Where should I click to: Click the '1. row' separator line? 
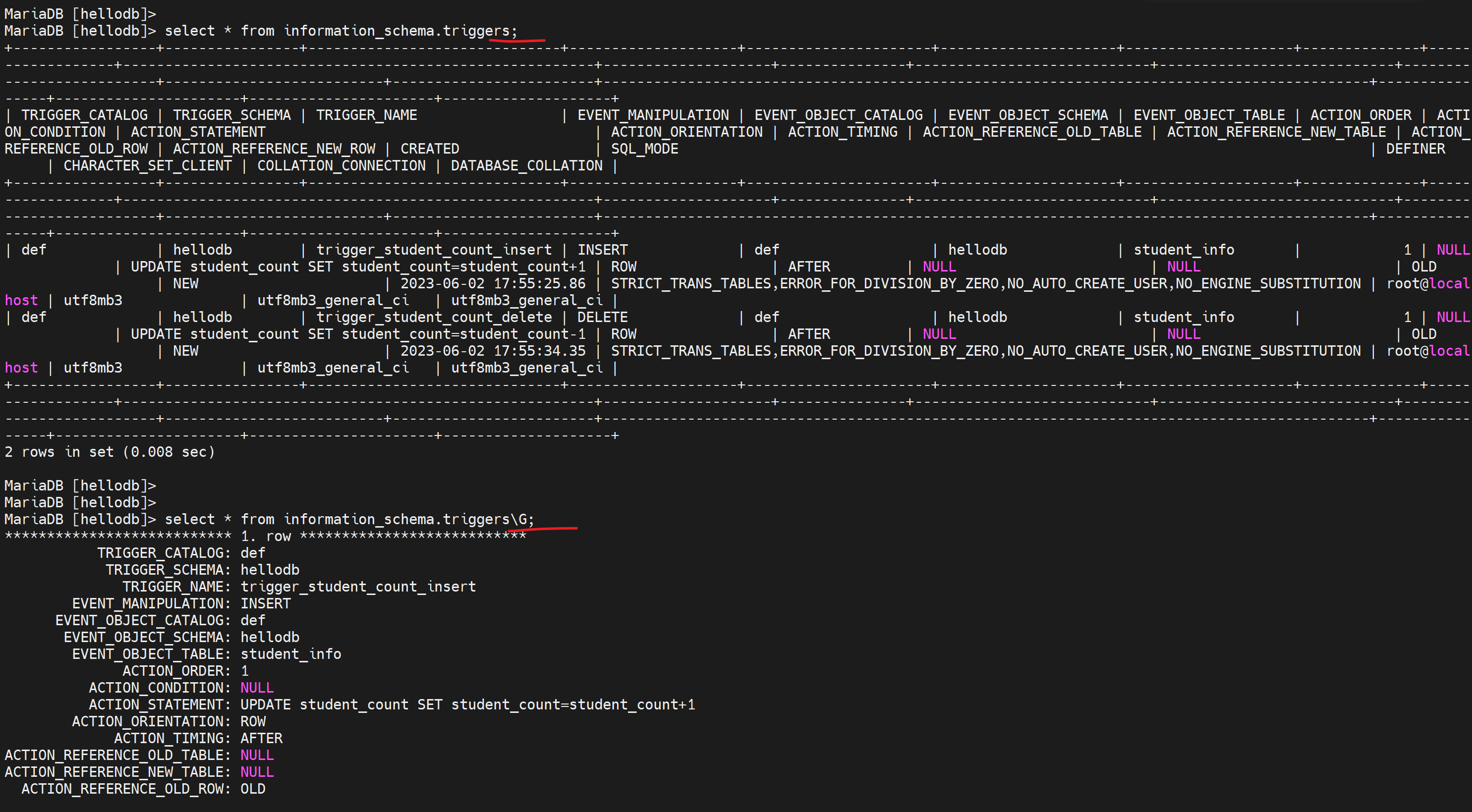point(266,536)
